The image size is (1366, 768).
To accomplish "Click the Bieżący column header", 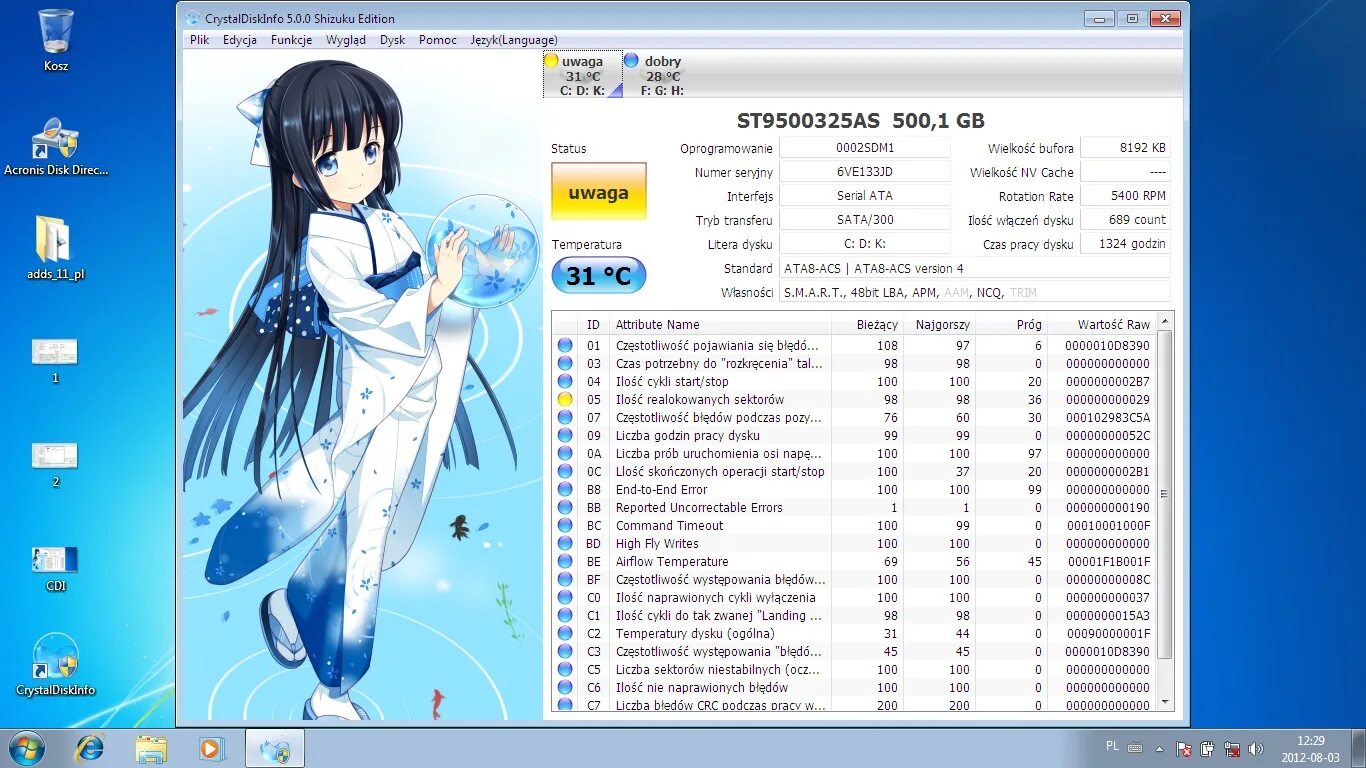I will 867,324.
